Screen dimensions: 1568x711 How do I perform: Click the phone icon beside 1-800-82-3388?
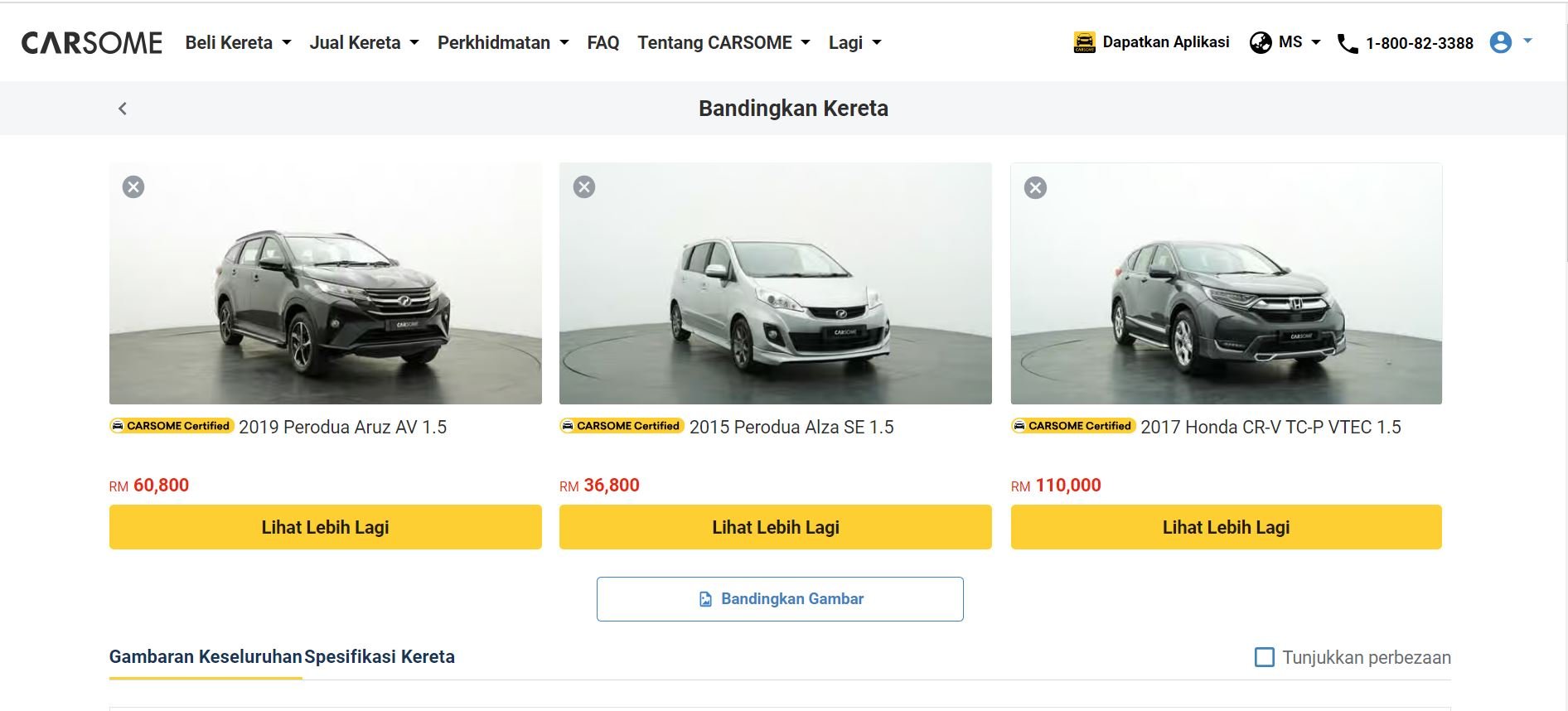point(1348,44)
